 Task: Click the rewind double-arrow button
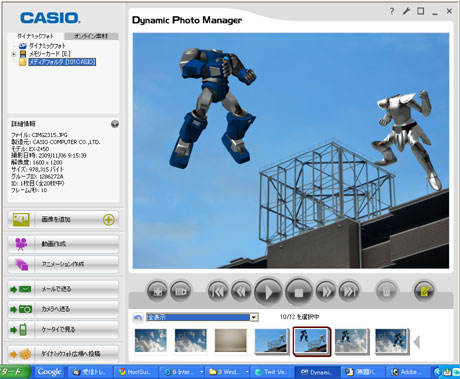click(242, 291)
